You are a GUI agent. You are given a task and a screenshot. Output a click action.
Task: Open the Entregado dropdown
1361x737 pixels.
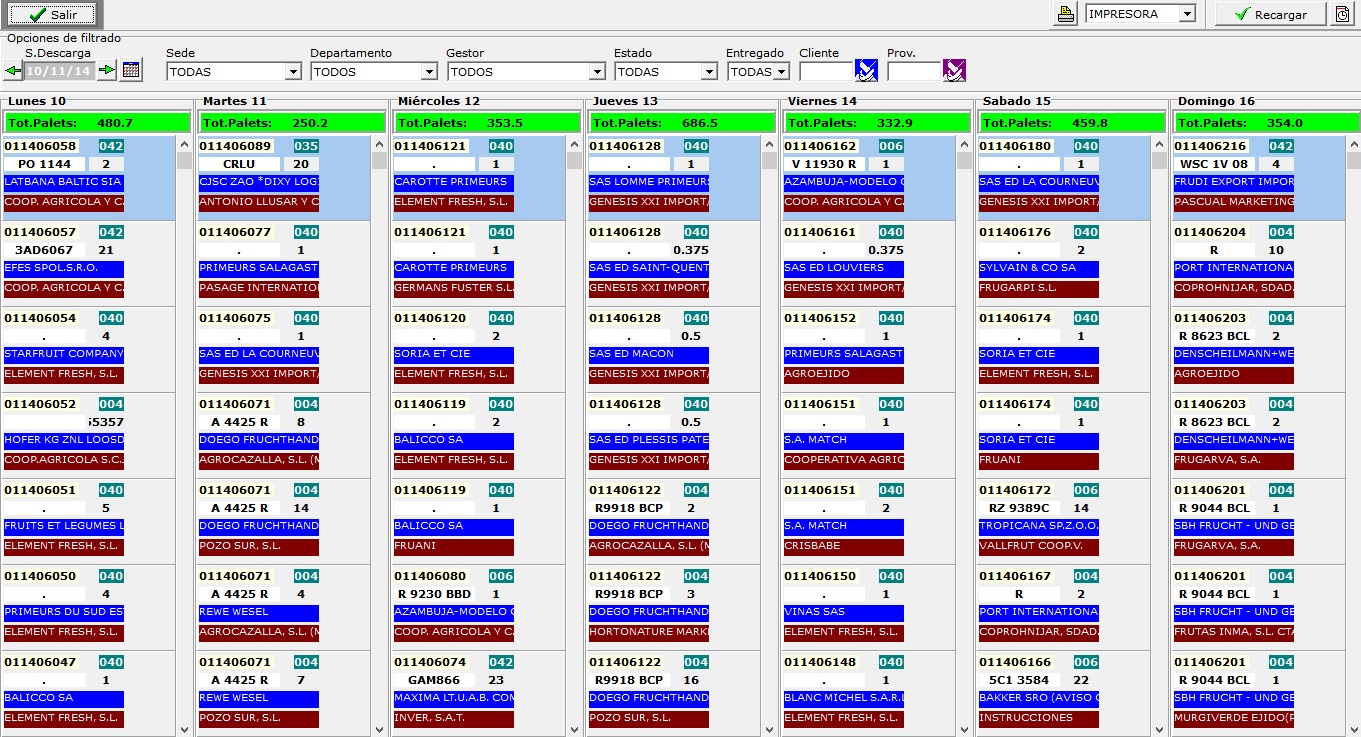tap(781, 72)
